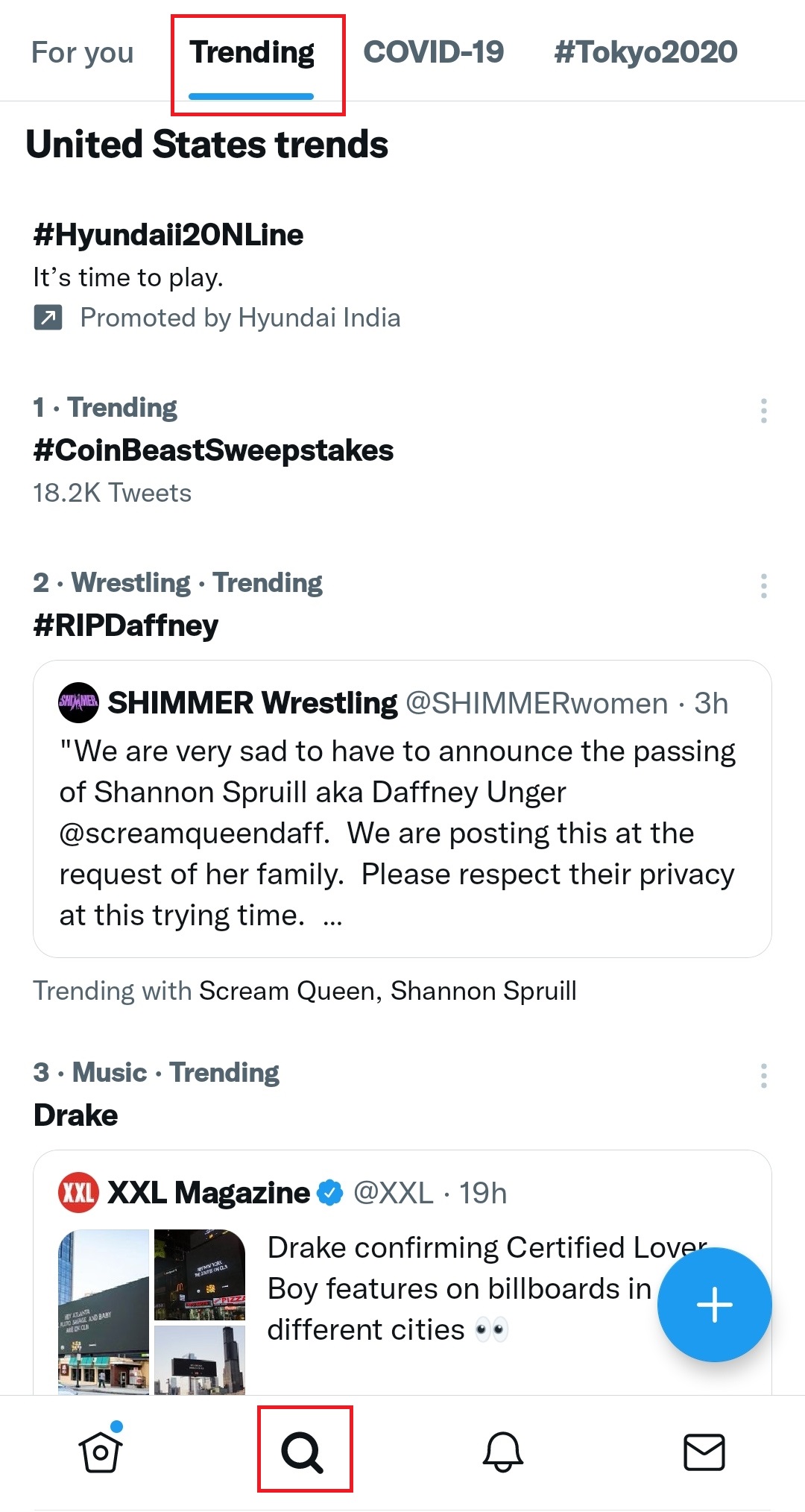Switch to the COVID-19 tab

[x=433, y=53]
